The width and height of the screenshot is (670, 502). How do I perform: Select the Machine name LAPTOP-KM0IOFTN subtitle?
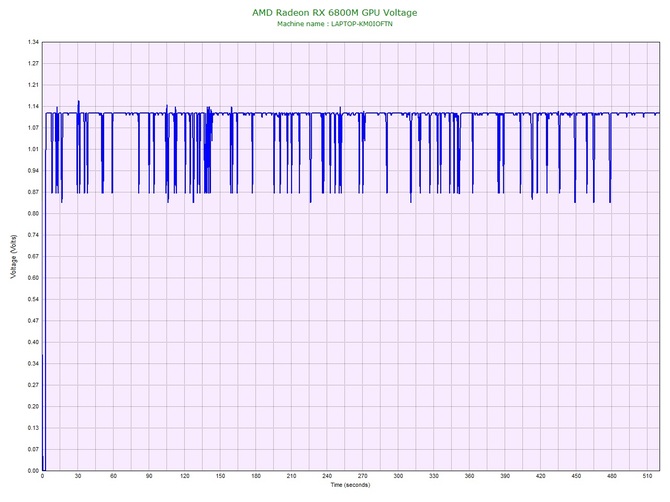click(335, 24)
